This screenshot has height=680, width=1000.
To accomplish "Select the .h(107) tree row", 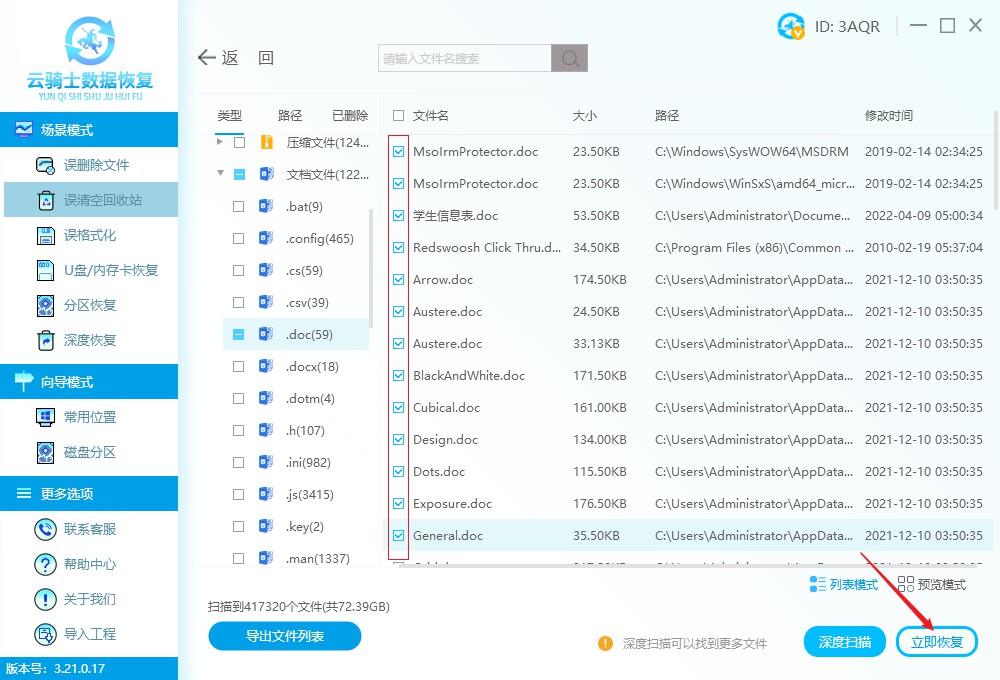I will (296, 431).
